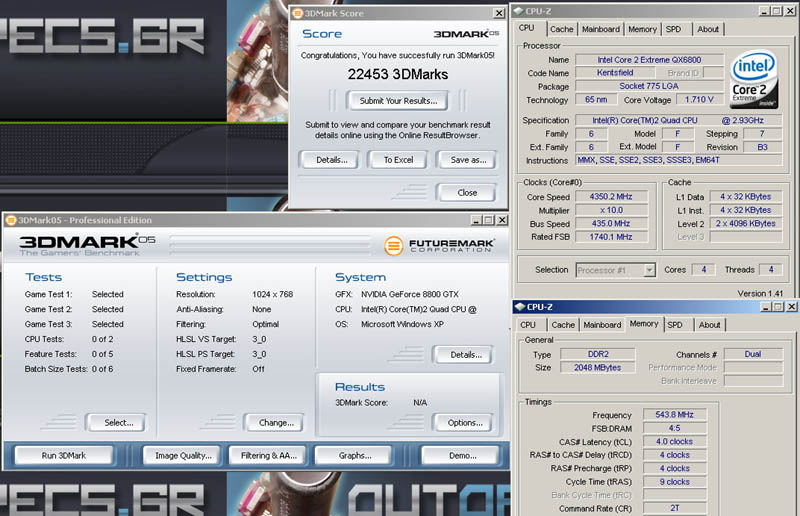Select About tab in lower CPU-Z window
The image size is (800, 516).
[709, 325]
